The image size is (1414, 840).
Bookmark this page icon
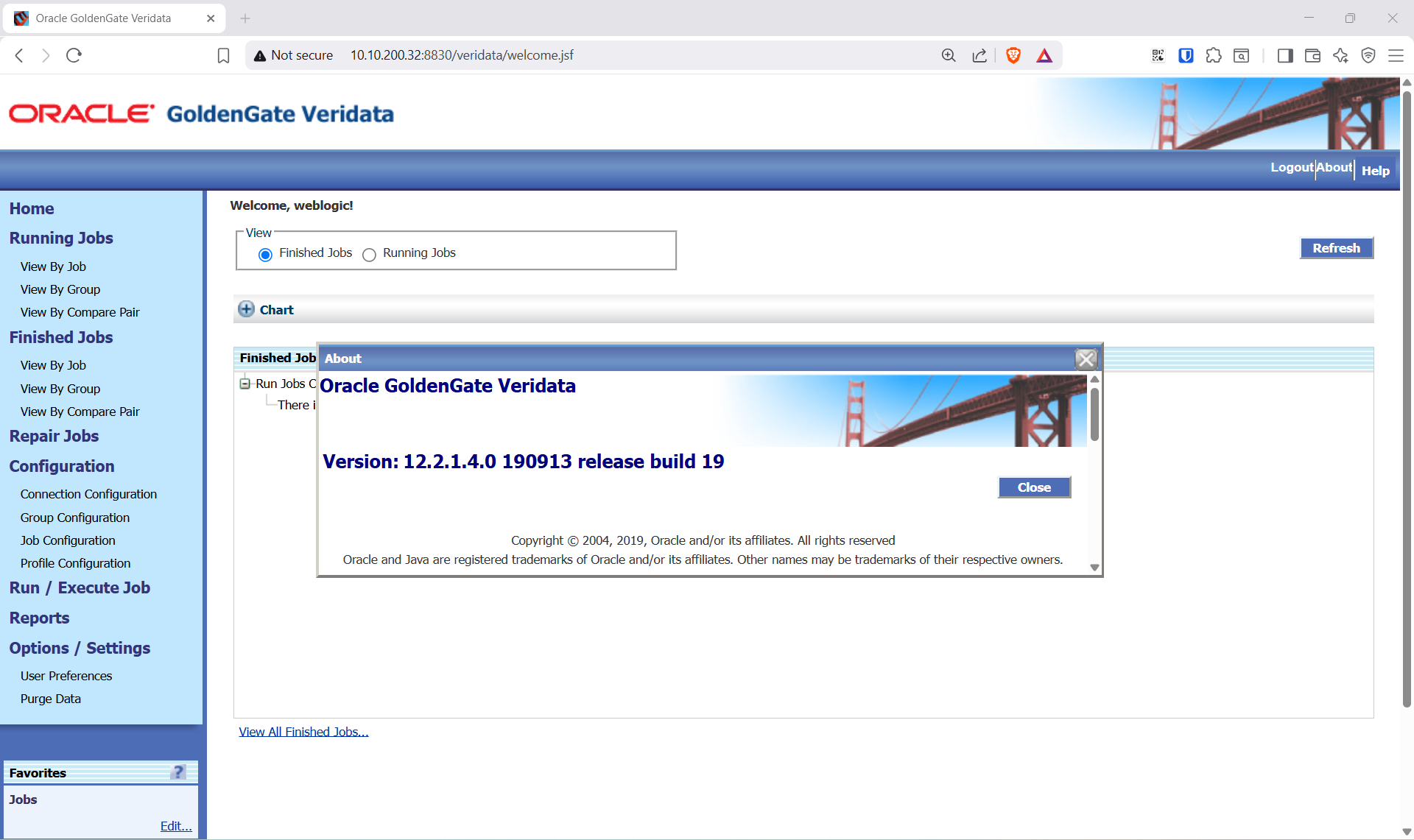point(223,55)
